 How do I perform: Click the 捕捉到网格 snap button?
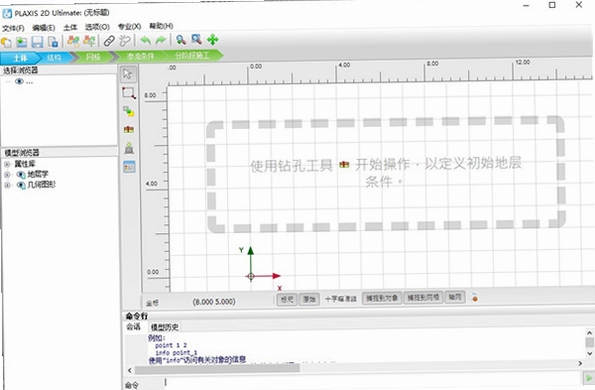tap(423, 298)
